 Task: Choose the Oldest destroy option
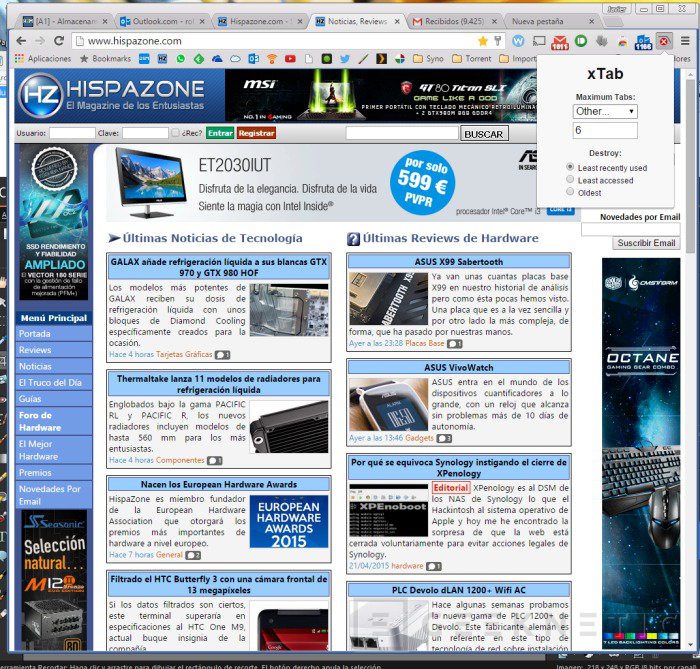point(570,192)
